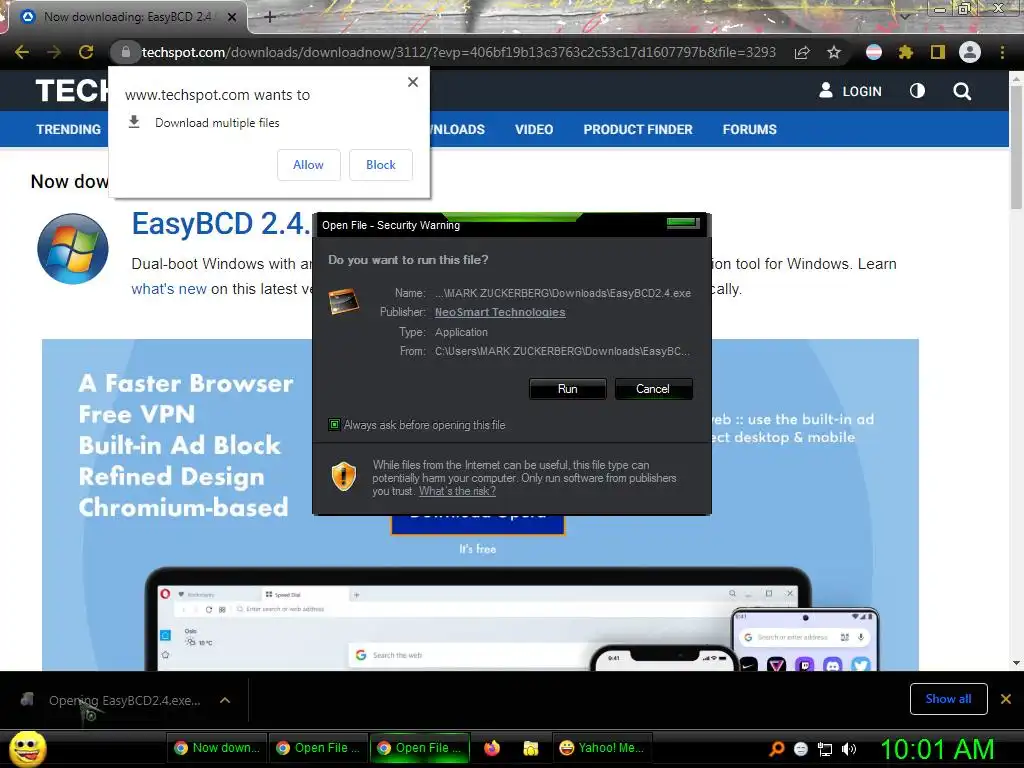The image size is (1024, 768).
Task: Click the TechSpot search magnifier icon
Action: [961, 91]
